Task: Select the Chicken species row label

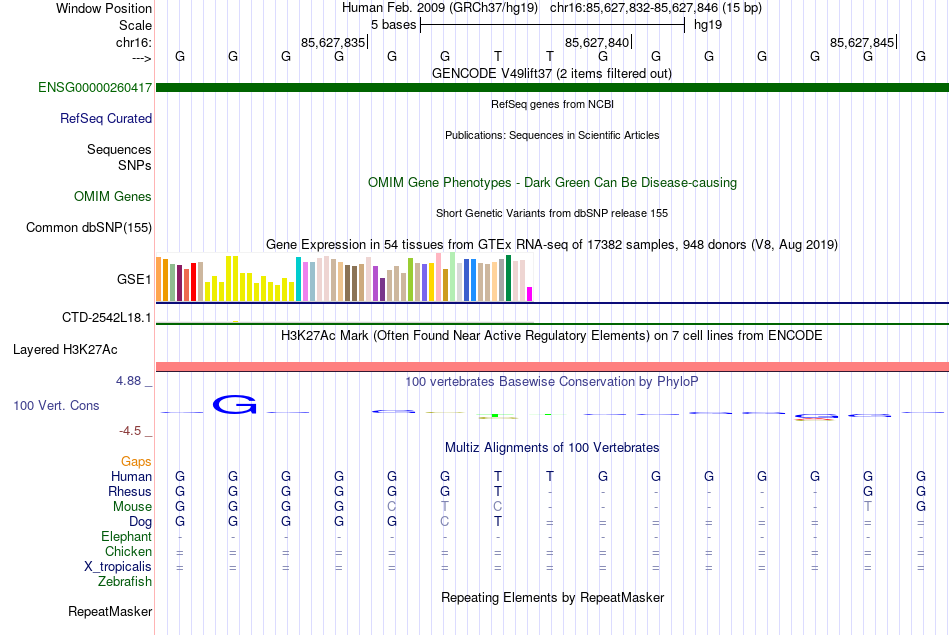Action: 128,551
